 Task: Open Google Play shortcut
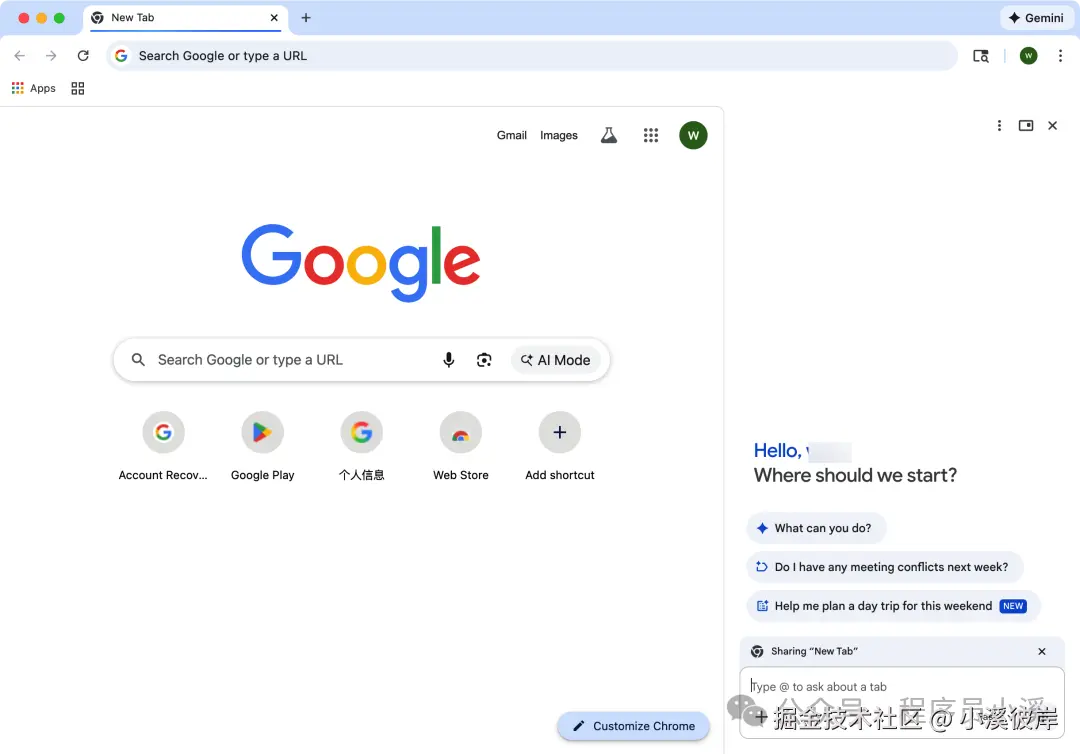pos(262,446)
